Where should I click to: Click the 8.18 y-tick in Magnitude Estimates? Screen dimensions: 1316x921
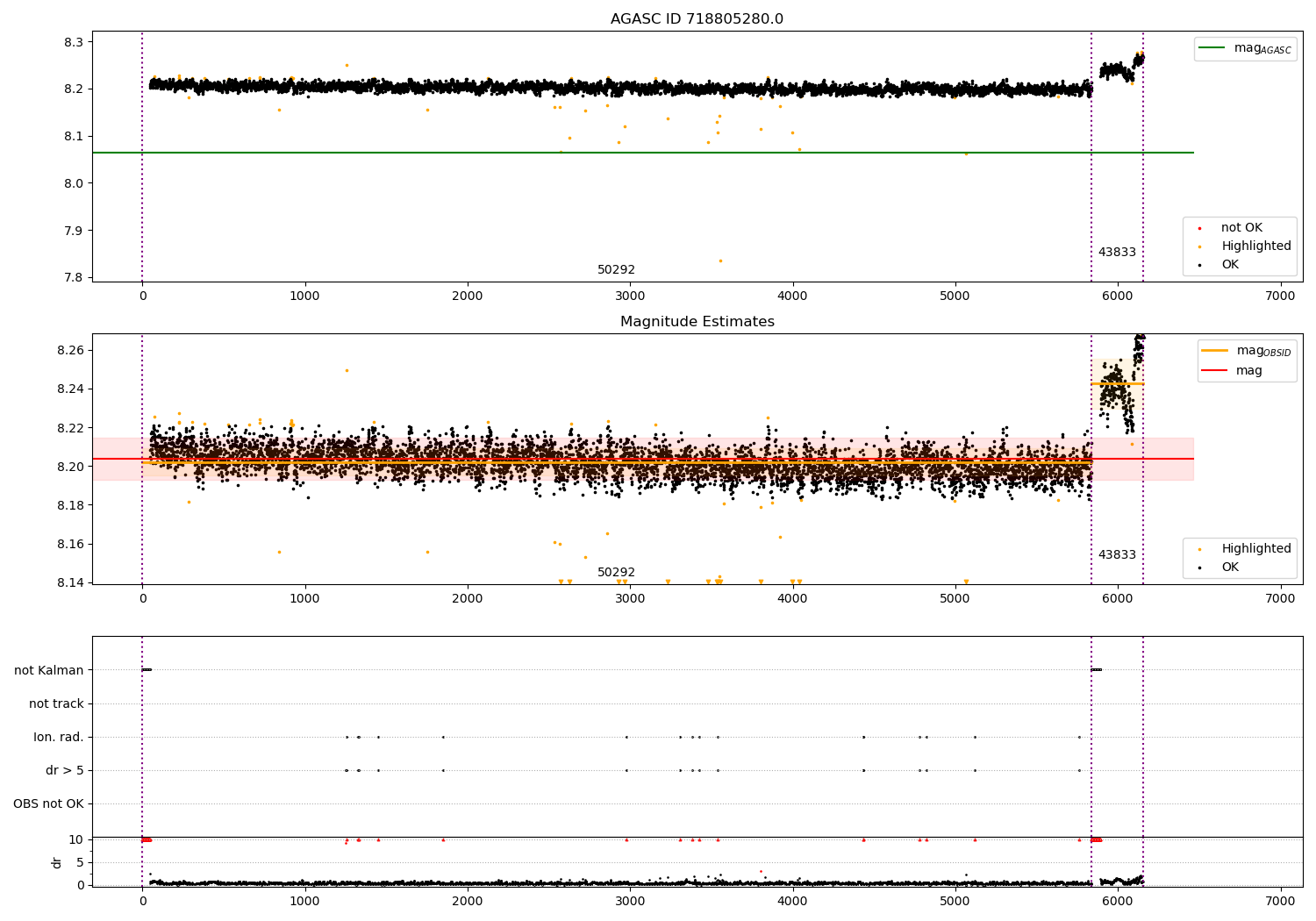tap(70, 505)
